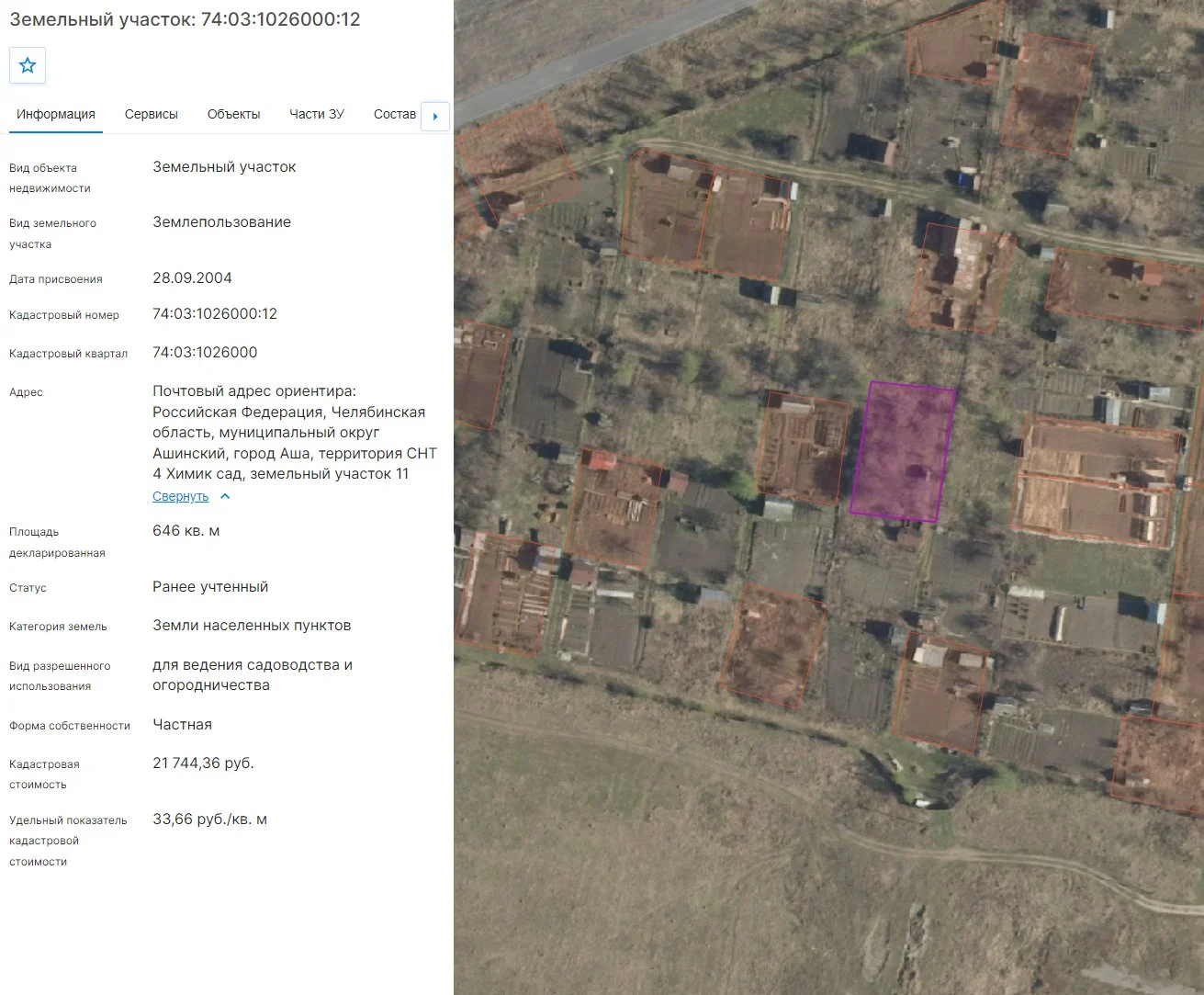
Task: Click the status value Ранее учтенный
Action: (x=210, y=586)
